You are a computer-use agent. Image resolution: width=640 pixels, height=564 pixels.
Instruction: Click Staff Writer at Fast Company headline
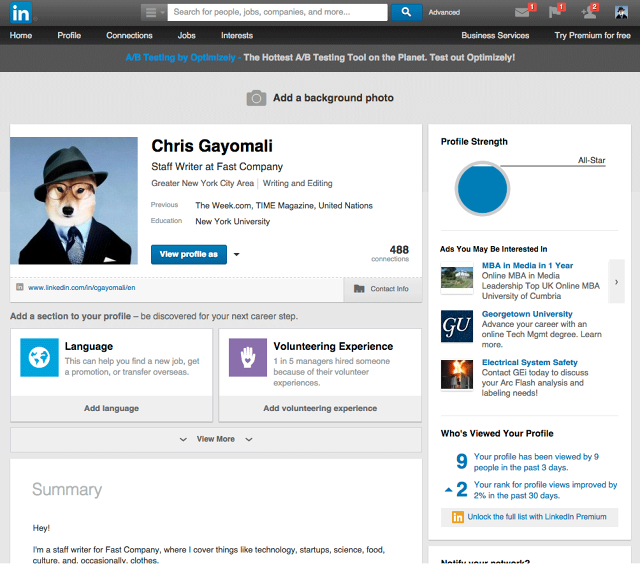click(x=217, y=167)
